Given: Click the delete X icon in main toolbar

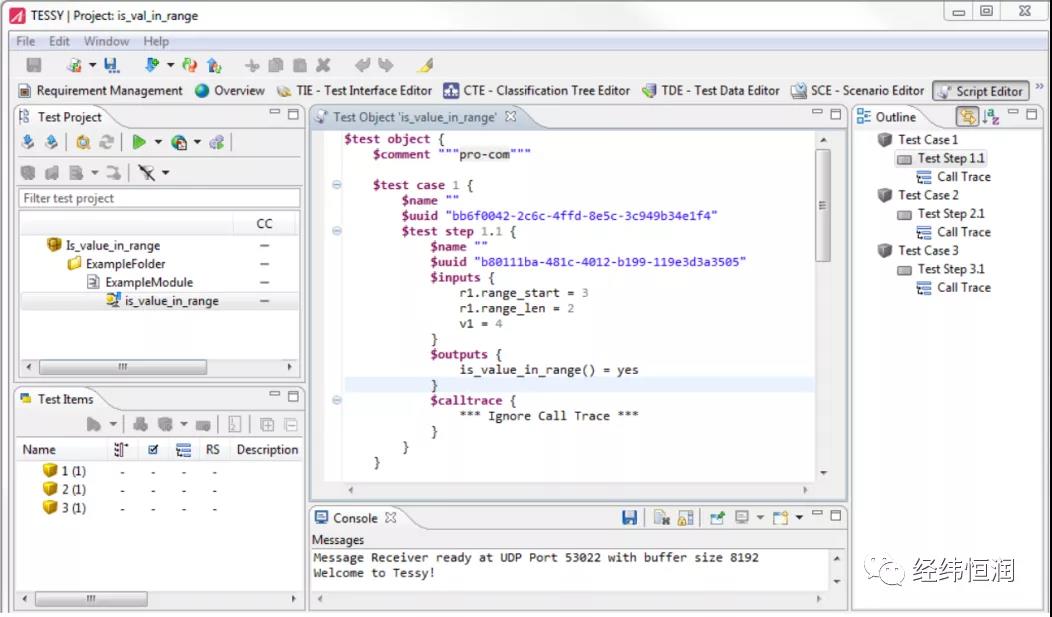Looking at the screenshot, I should pos(323,65).
